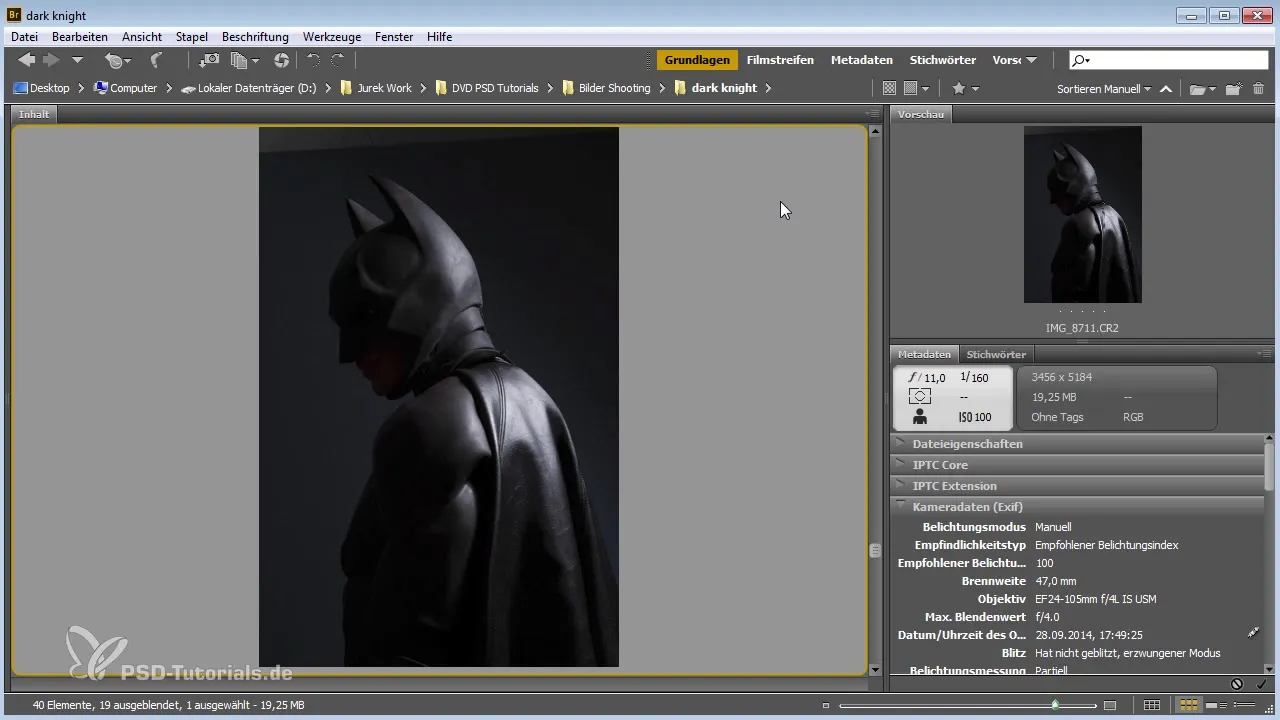Screen dimensions: 1280x720
Task: Open the workspace list dropdown arrow
Action: tap(1031, 61)
